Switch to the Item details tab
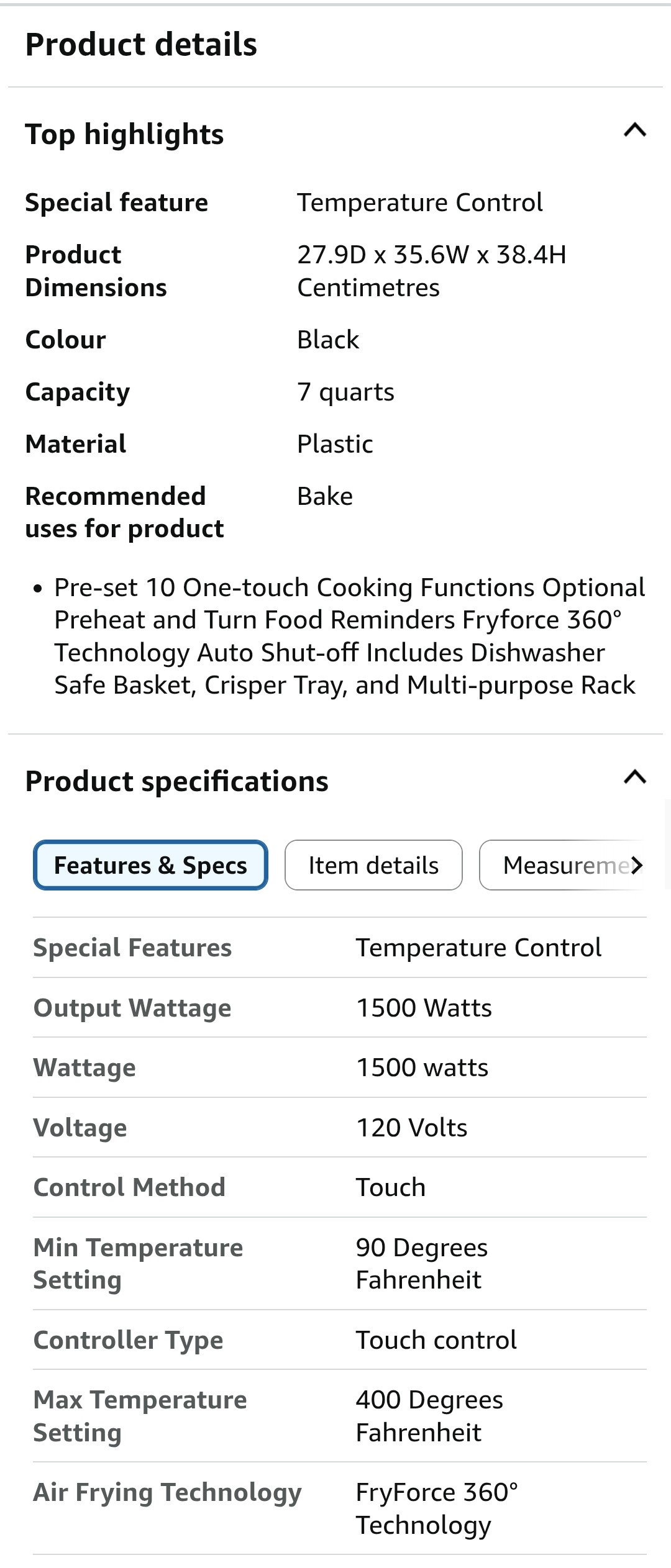 373,865
